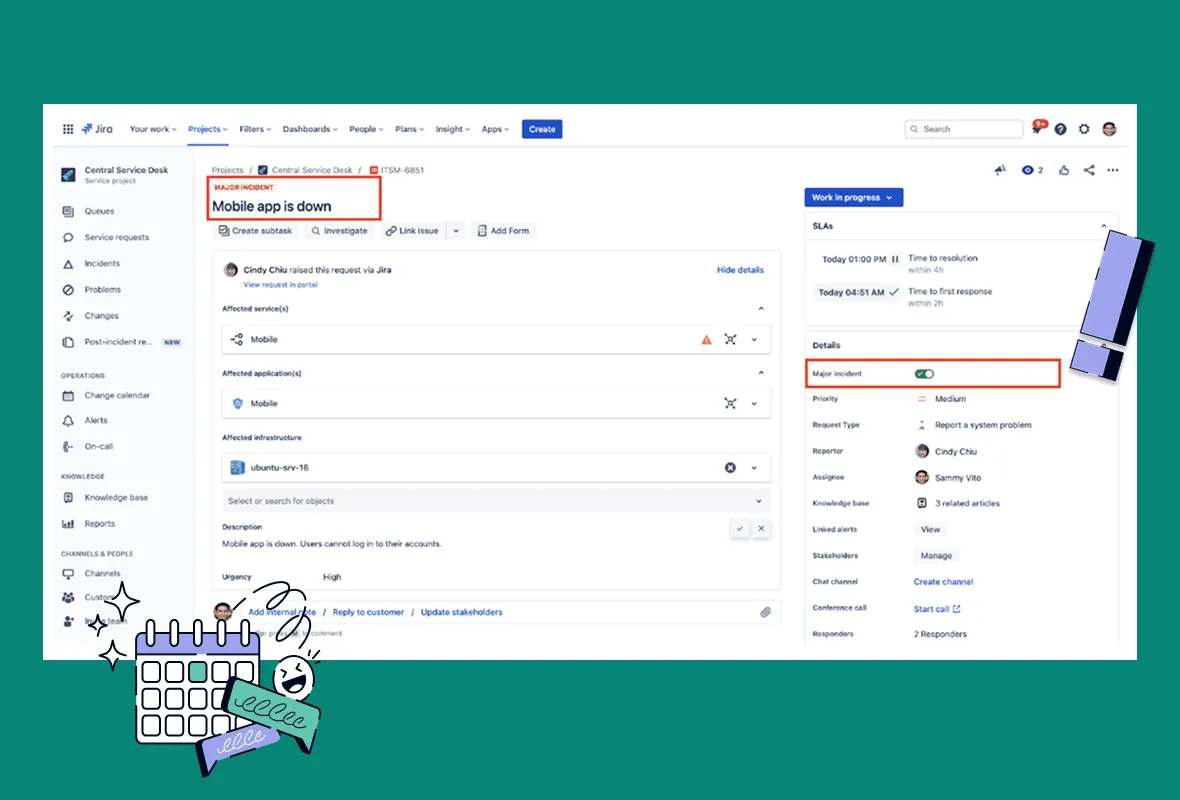Confirm the description with the checkmark button
The width and height of the screenshot is (1180, 800).
[739, 528]
